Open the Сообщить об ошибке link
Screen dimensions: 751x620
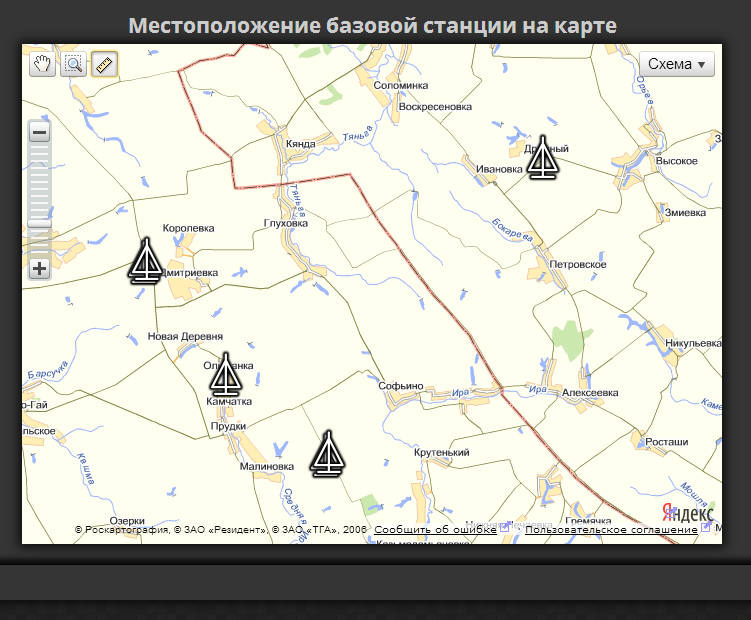(435, 529)
